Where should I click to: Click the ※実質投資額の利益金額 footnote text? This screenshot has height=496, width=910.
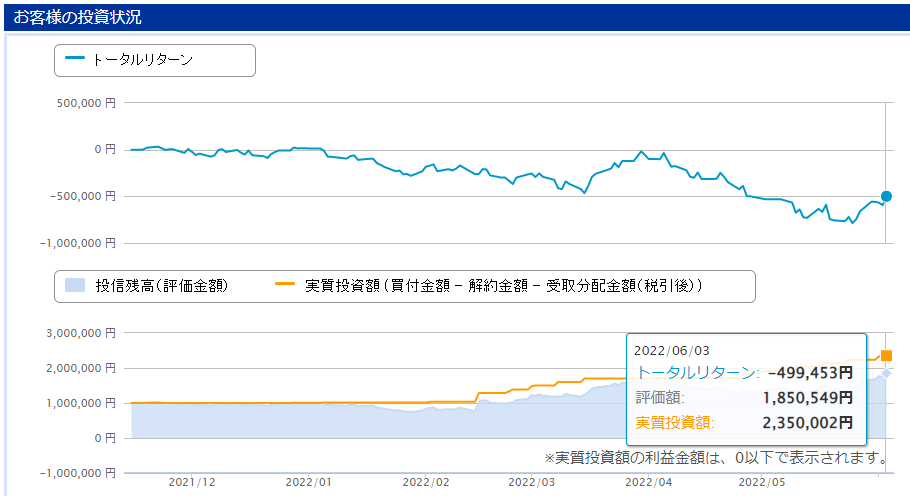pyautogui.click(x=716, y=458)
